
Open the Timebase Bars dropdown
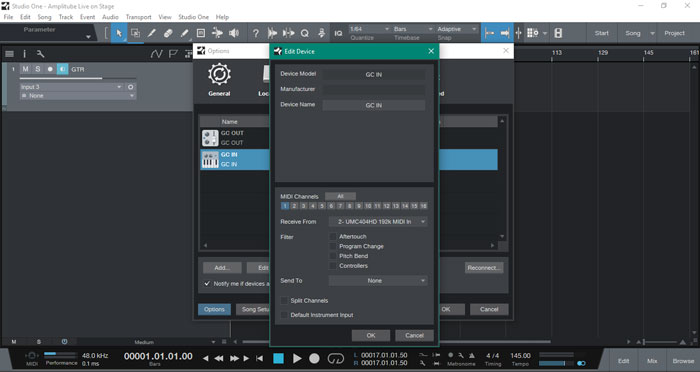[x=413, y=29]
